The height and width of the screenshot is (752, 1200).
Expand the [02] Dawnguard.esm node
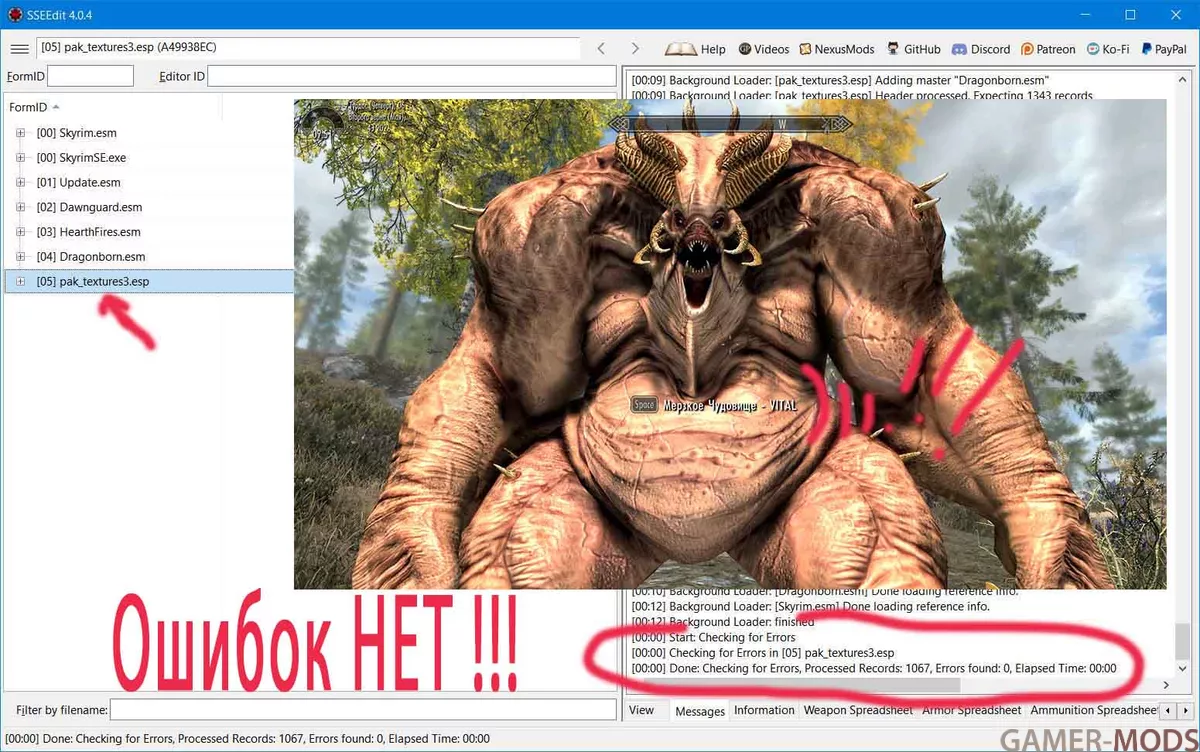[20, 207]
